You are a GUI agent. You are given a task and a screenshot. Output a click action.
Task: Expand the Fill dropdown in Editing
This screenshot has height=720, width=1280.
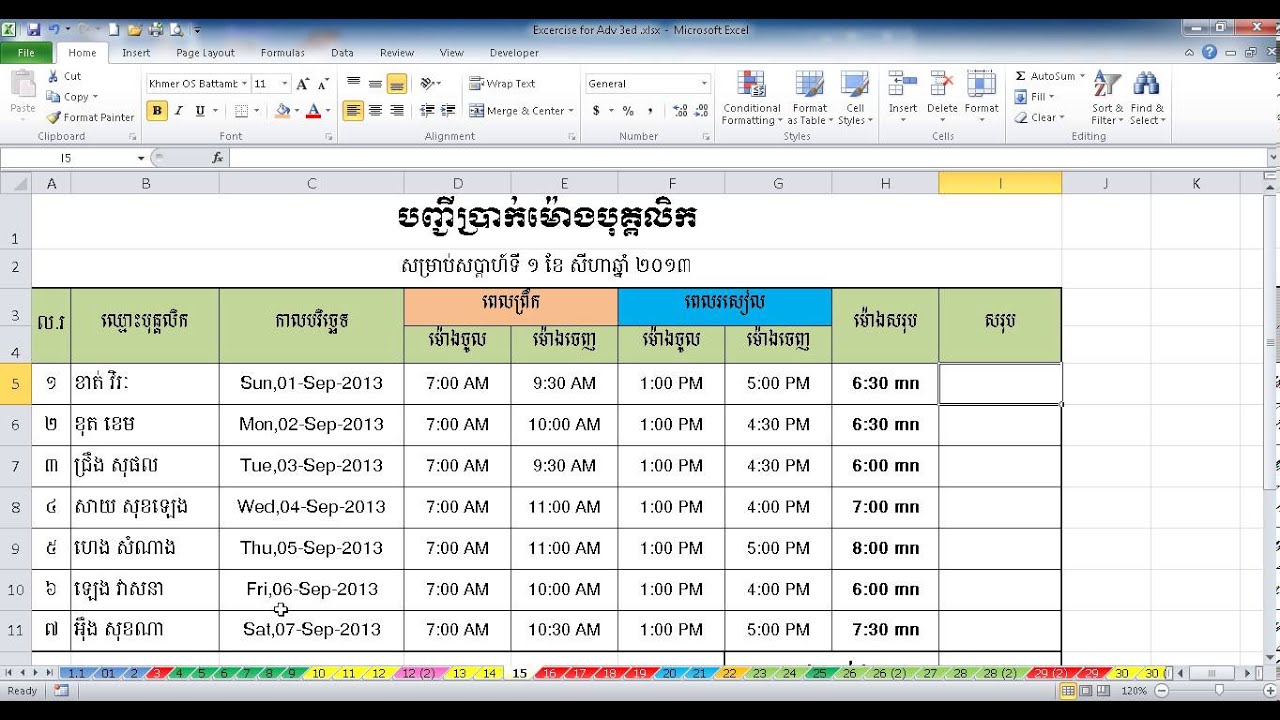coord(1050,97)
